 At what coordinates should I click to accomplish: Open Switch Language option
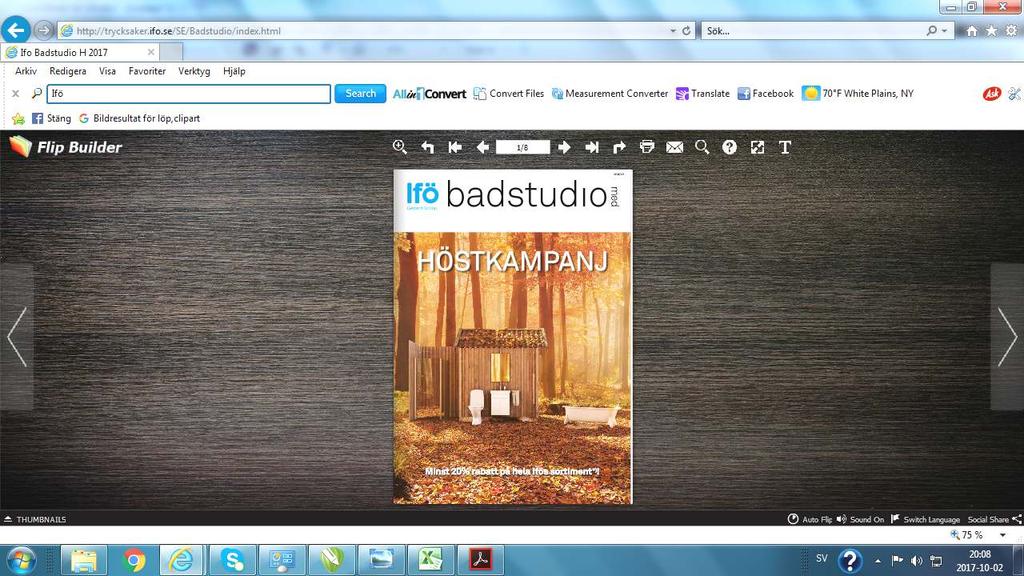925,519
